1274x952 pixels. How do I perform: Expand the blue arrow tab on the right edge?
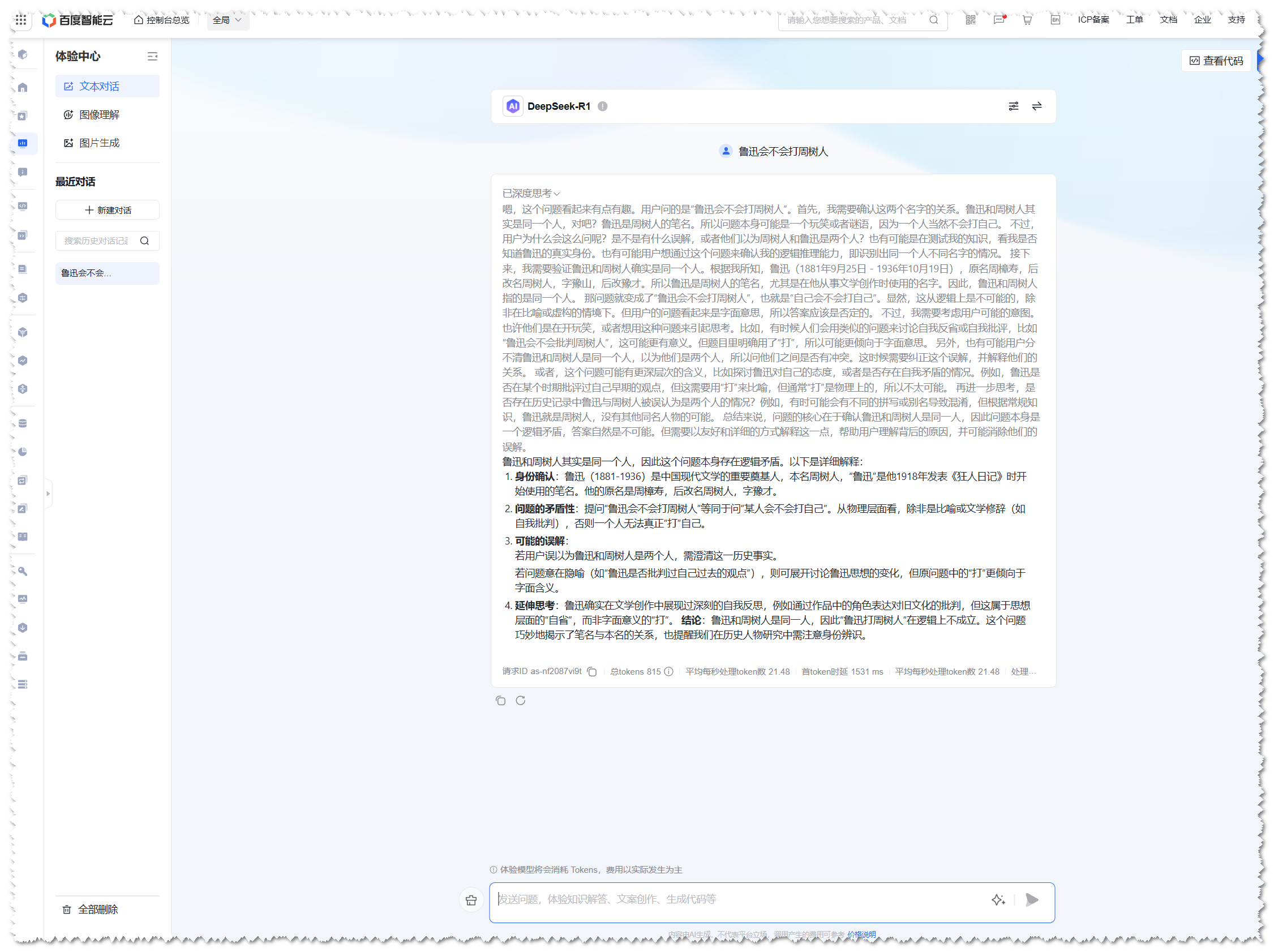point(1260,59)
